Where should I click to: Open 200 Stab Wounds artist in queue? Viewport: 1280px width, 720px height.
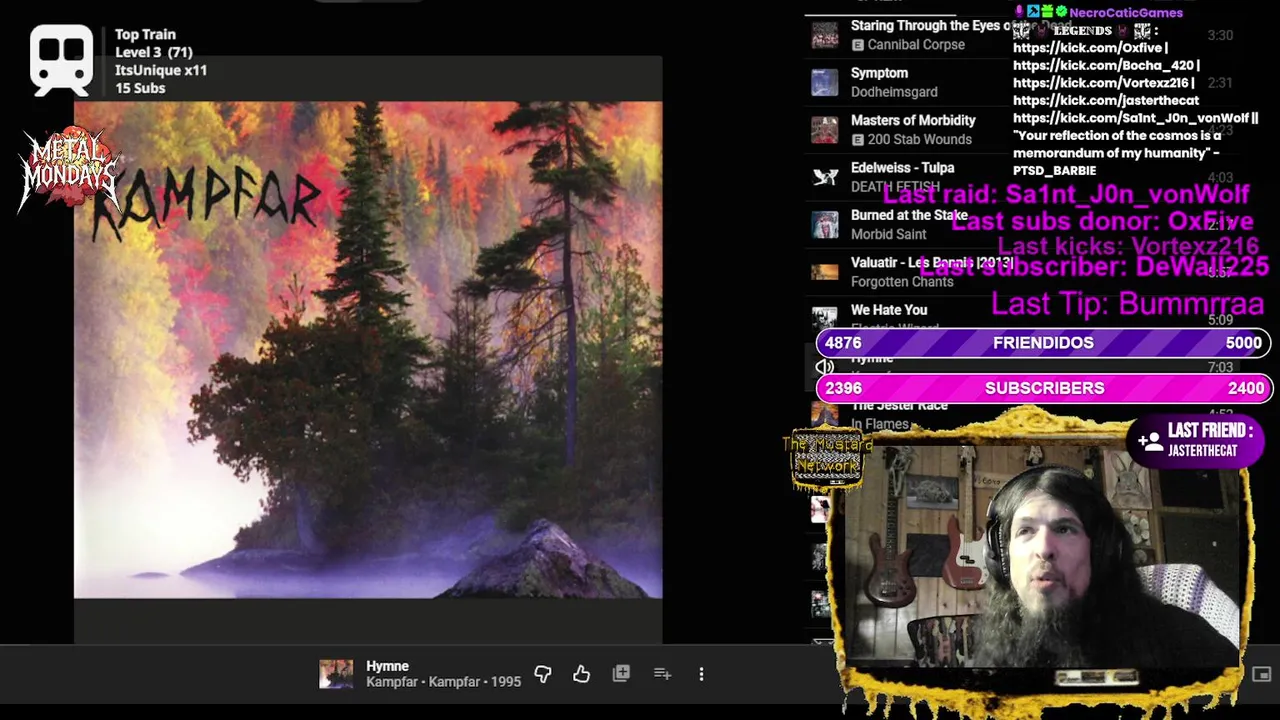click(x=919, y=139)
